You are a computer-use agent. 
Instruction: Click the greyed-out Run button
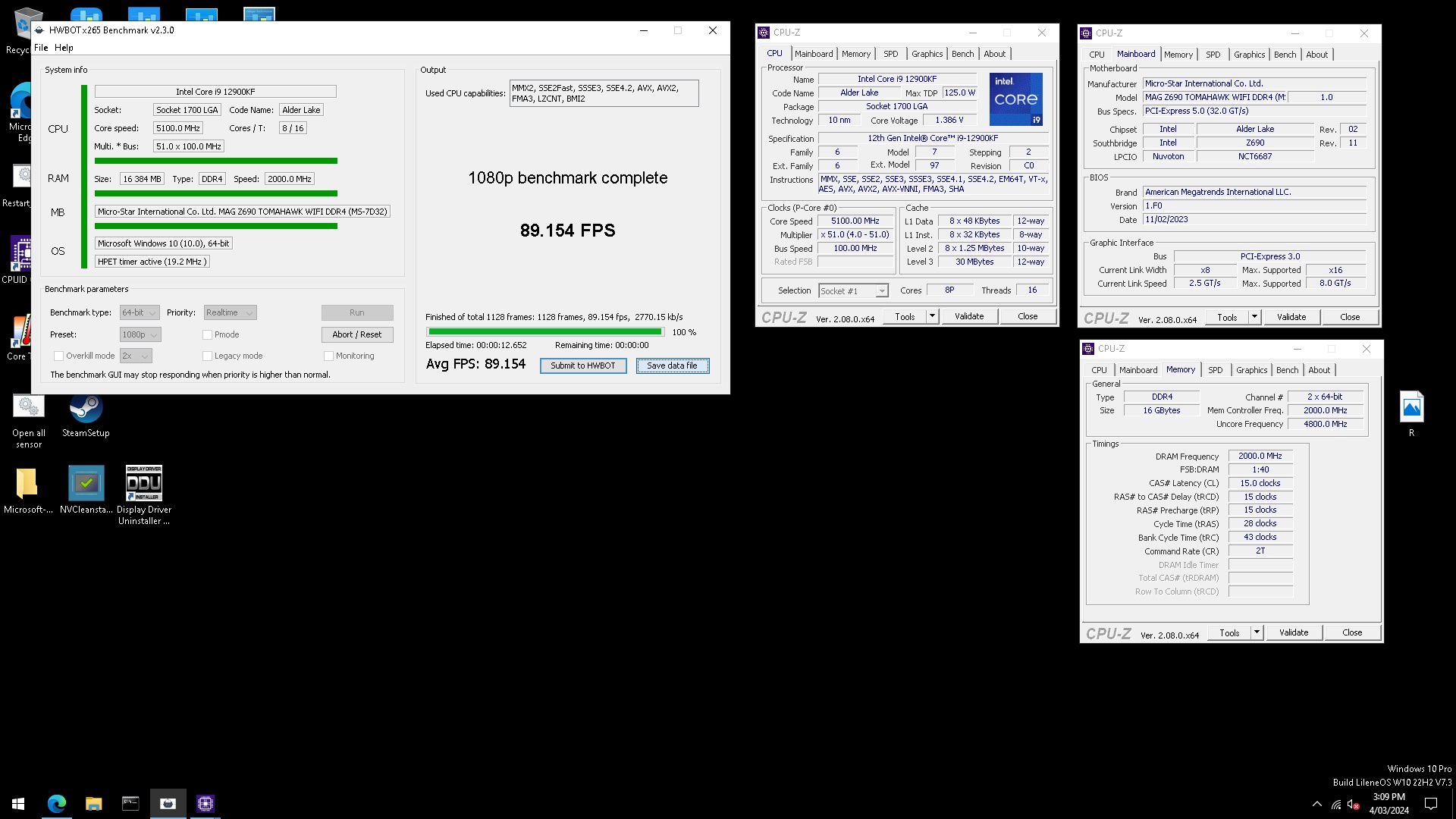click(x=357, y=312)
